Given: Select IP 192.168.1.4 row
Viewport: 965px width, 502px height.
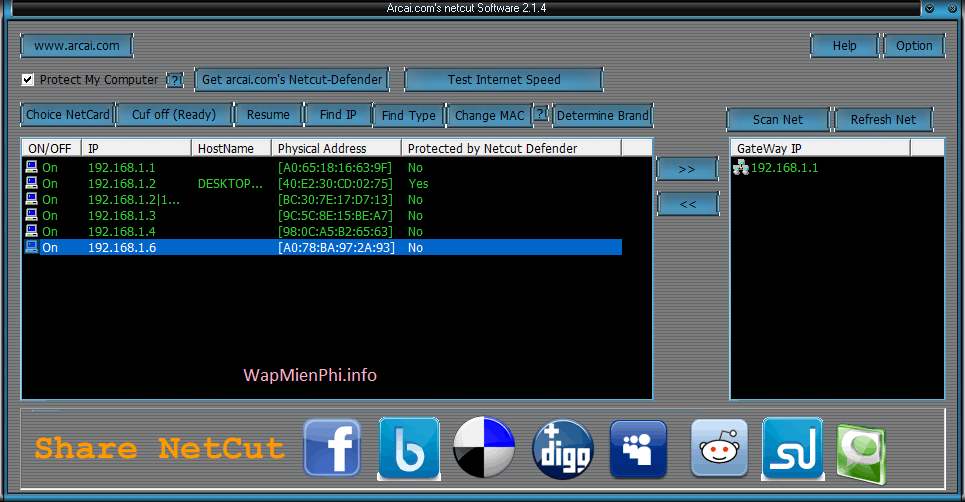Looking at the screenshot, I should pos(121,231).
